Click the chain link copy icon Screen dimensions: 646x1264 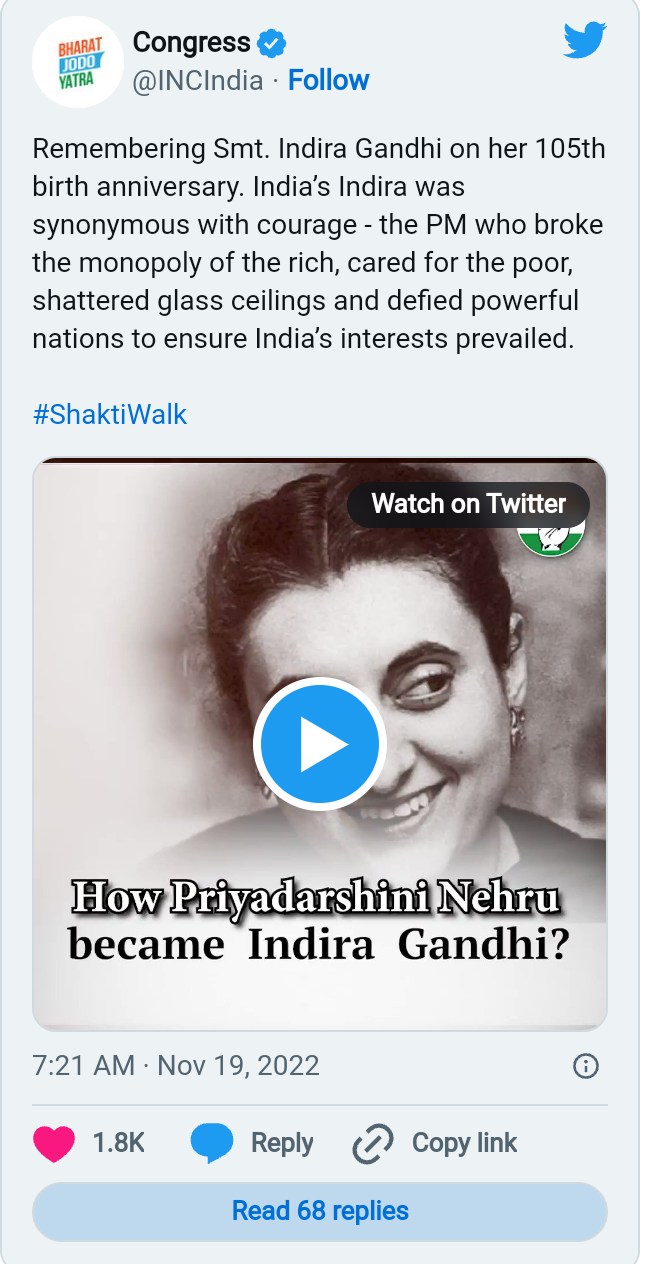coord(373,1144)
